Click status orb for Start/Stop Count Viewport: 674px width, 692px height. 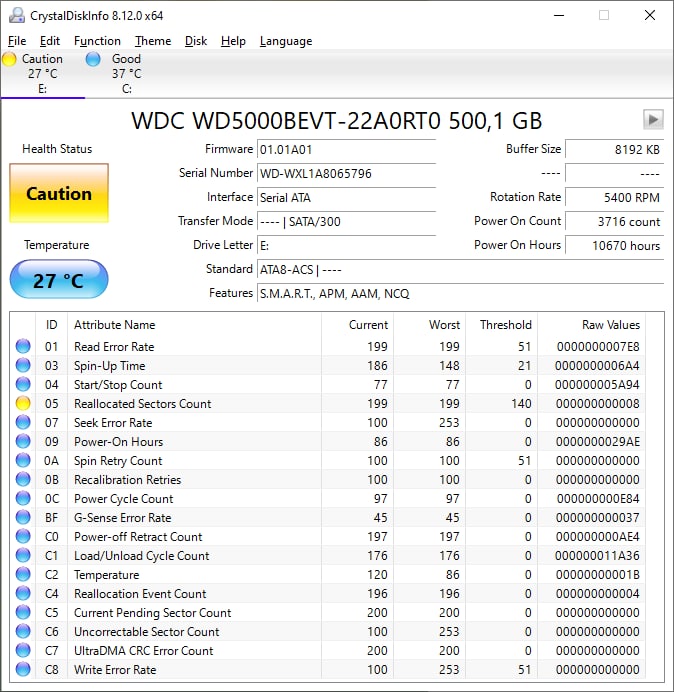click(x=23, y=384)
